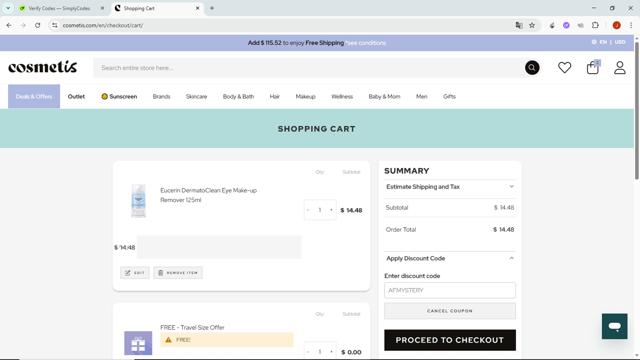
Task: Proceed to checkout
Action: (x=450, y=340)
